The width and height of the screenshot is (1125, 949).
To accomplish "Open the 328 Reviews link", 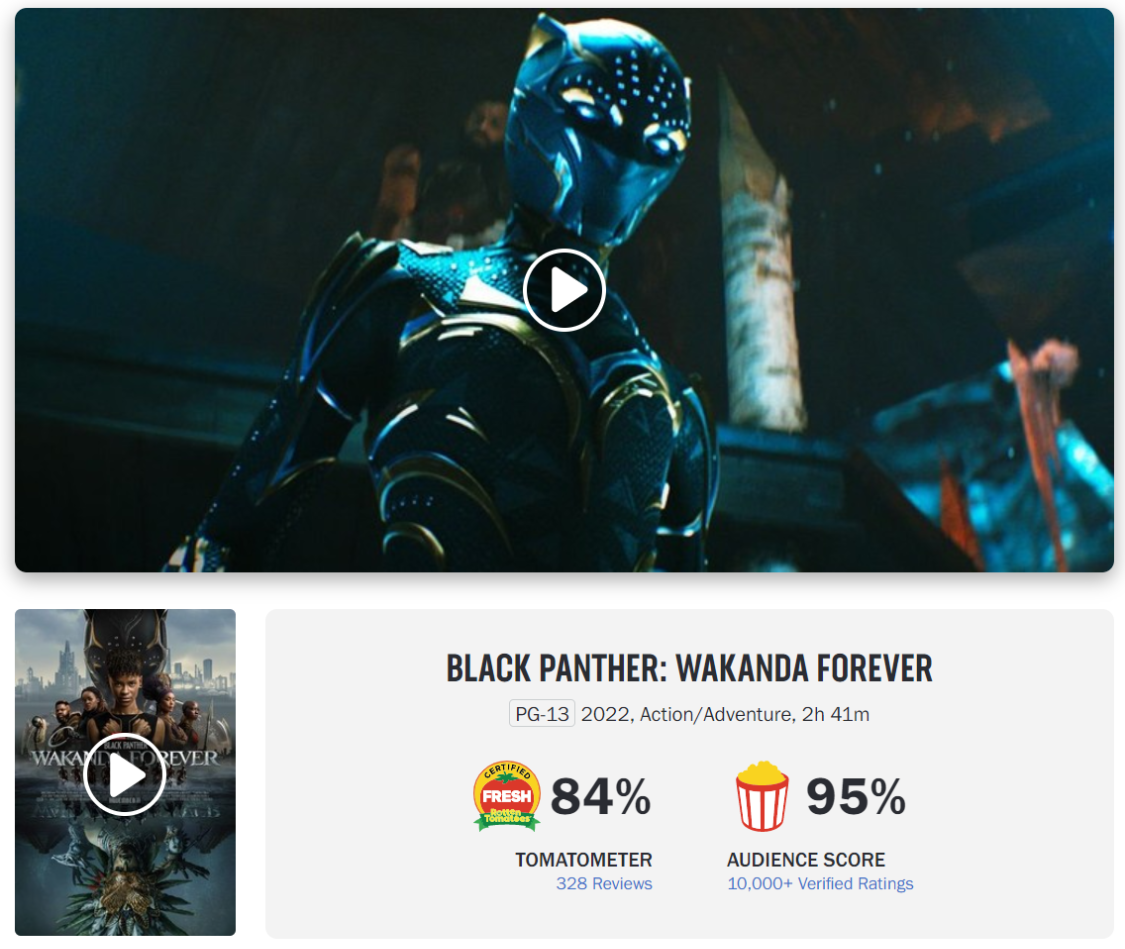I will click(x=604, y=884).
